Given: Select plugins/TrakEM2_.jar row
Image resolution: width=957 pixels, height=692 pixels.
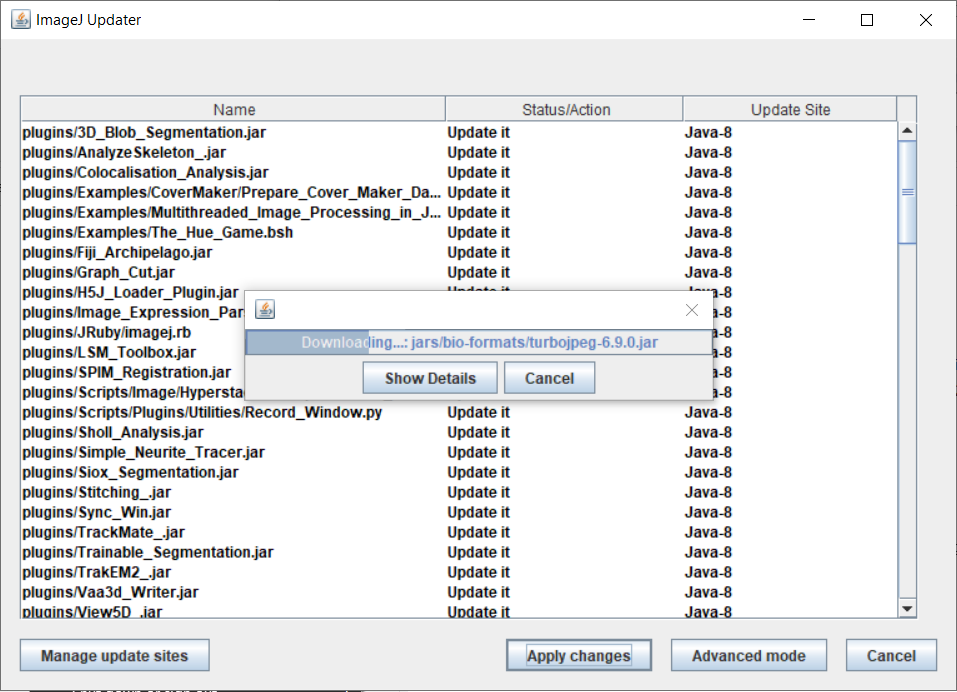Looking at the screenshot, I should (x=459, y=572).
